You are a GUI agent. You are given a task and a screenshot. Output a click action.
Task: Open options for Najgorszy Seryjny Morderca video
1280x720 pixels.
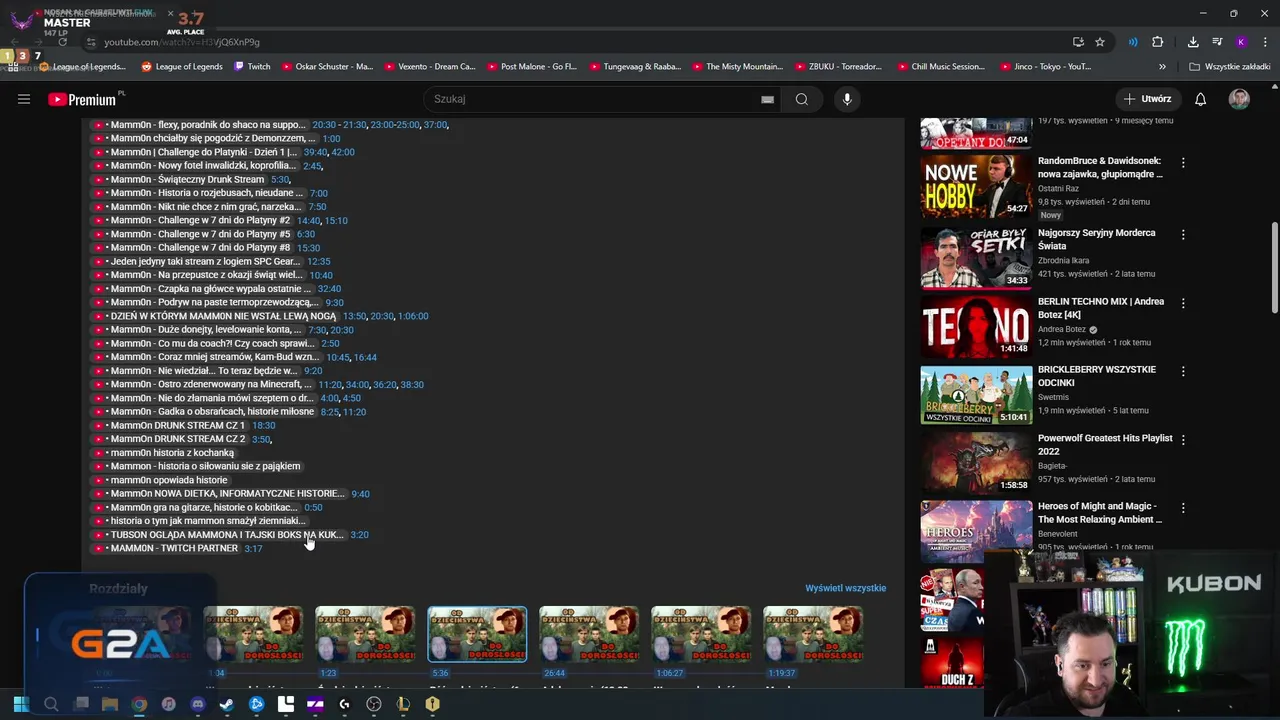click(x=1183, y=234)
